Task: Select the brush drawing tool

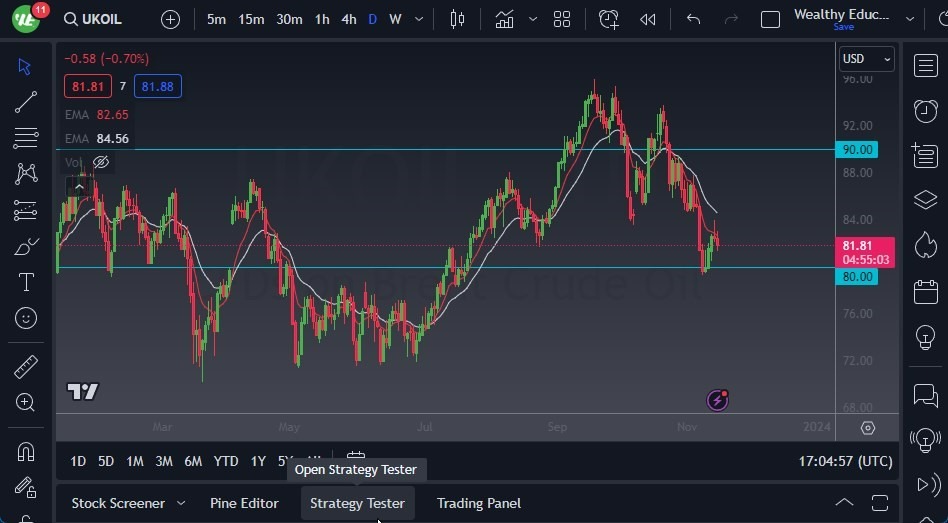Action: click(x=26, y=246)
